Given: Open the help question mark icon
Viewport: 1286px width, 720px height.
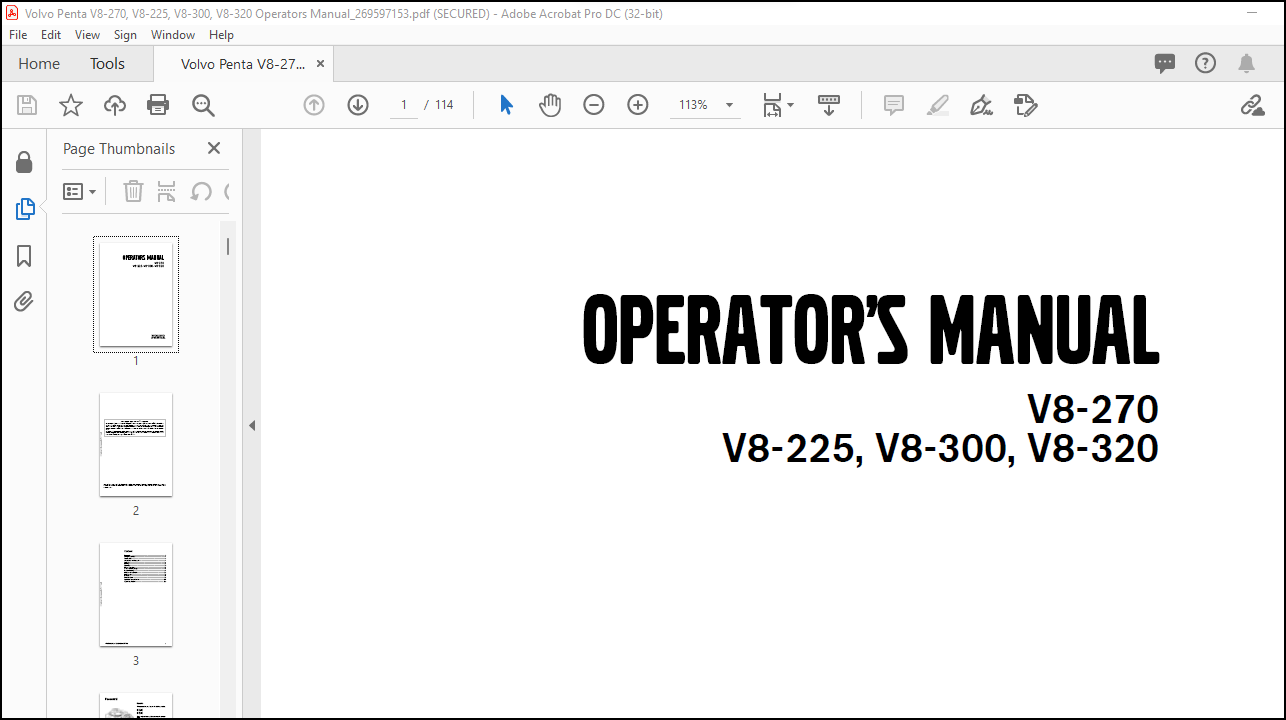Looking at the screenshot, I should point(1206,63).
